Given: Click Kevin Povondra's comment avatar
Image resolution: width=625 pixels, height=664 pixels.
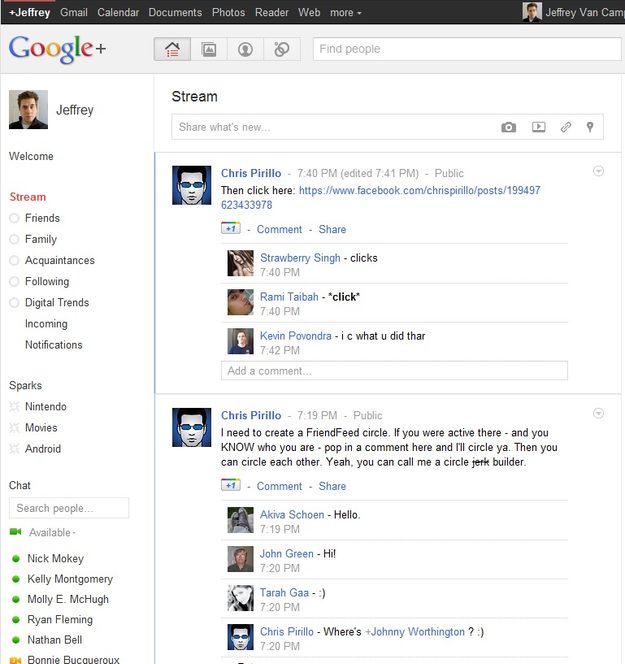Looking at the screenshot, I should point(241,341).
